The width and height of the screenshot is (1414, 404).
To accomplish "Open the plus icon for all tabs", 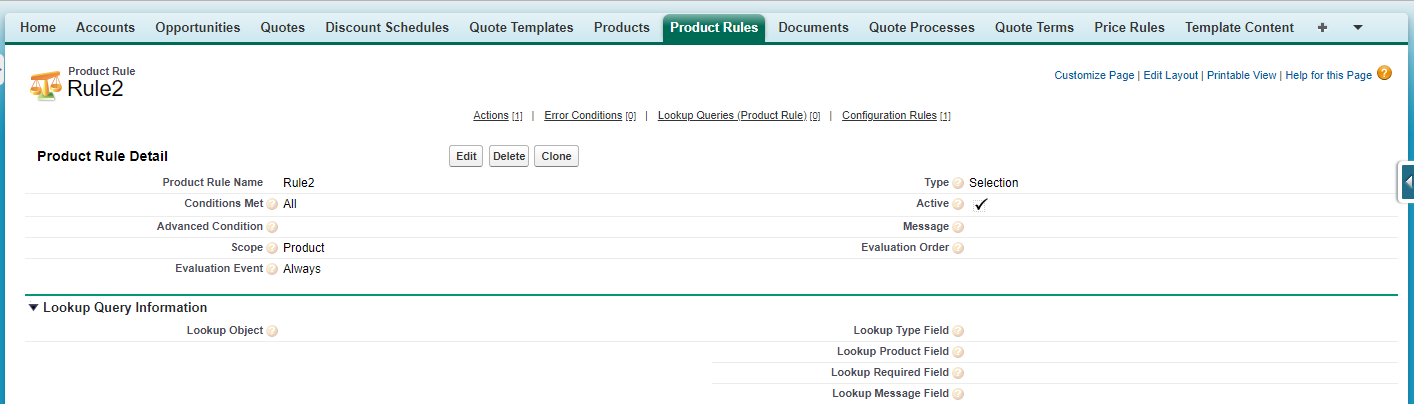I will click(1322, 28).
